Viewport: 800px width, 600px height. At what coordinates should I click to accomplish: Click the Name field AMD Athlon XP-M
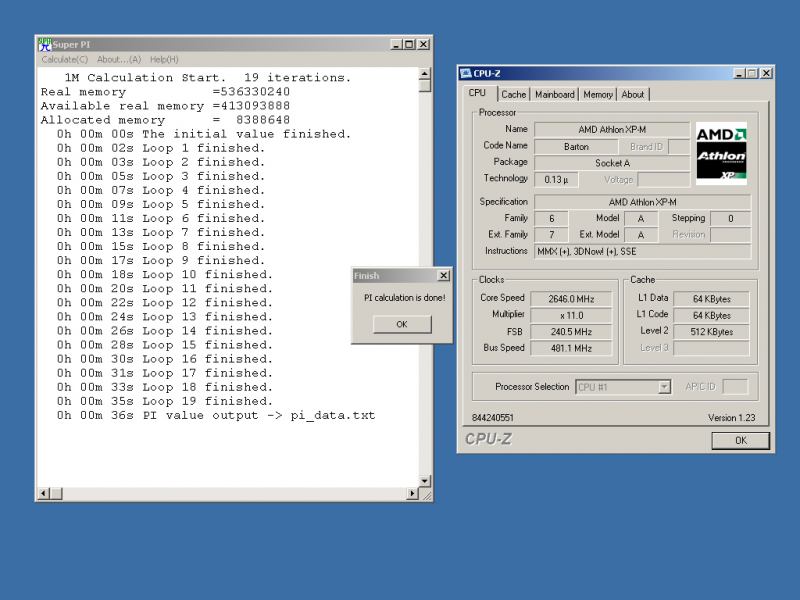coord(612,130)
